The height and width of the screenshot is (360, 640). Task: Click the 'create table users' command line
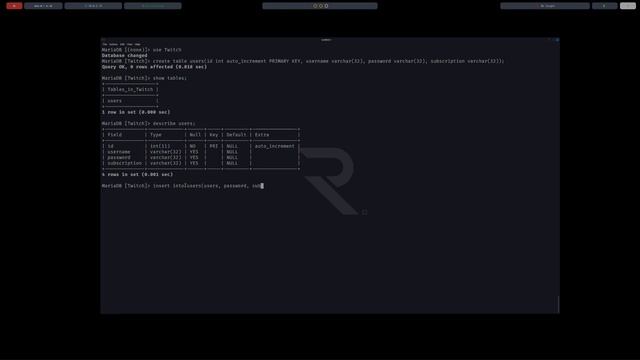303,61
